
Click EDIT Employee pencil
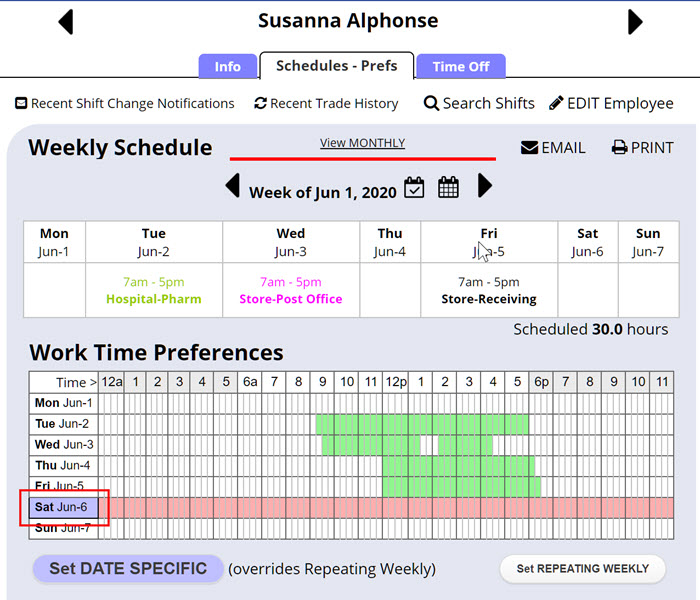pyautogui.click(x=556, y=103)
